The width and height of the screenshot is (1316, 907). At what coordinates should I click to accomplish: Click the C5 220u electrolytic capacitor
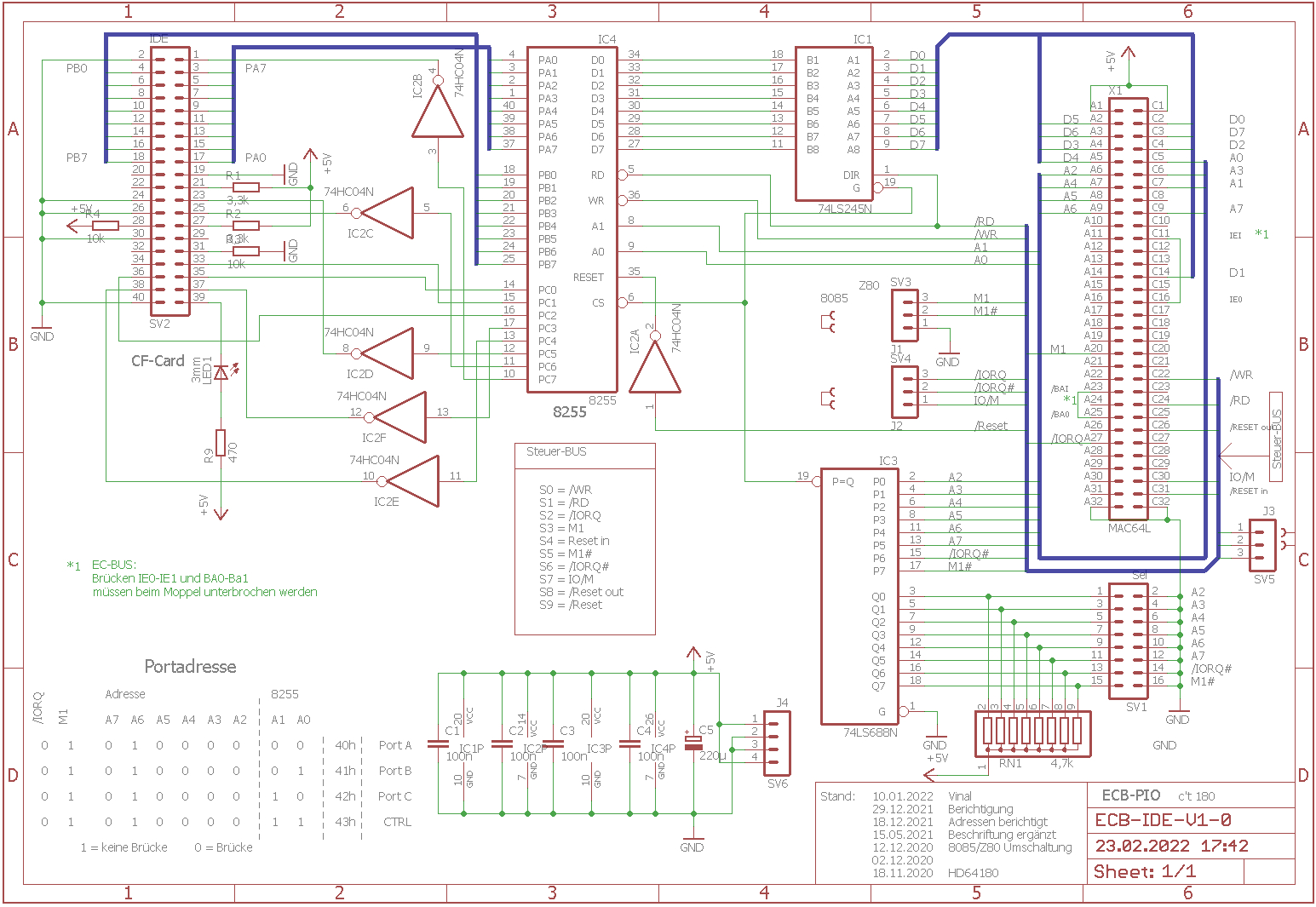(693, 743)
